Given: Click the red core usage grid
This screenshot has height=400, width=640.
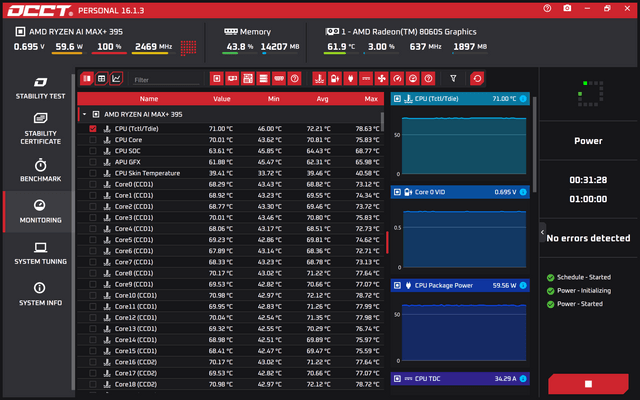Looking at the screenshot, I should click(x=188, y=47).
